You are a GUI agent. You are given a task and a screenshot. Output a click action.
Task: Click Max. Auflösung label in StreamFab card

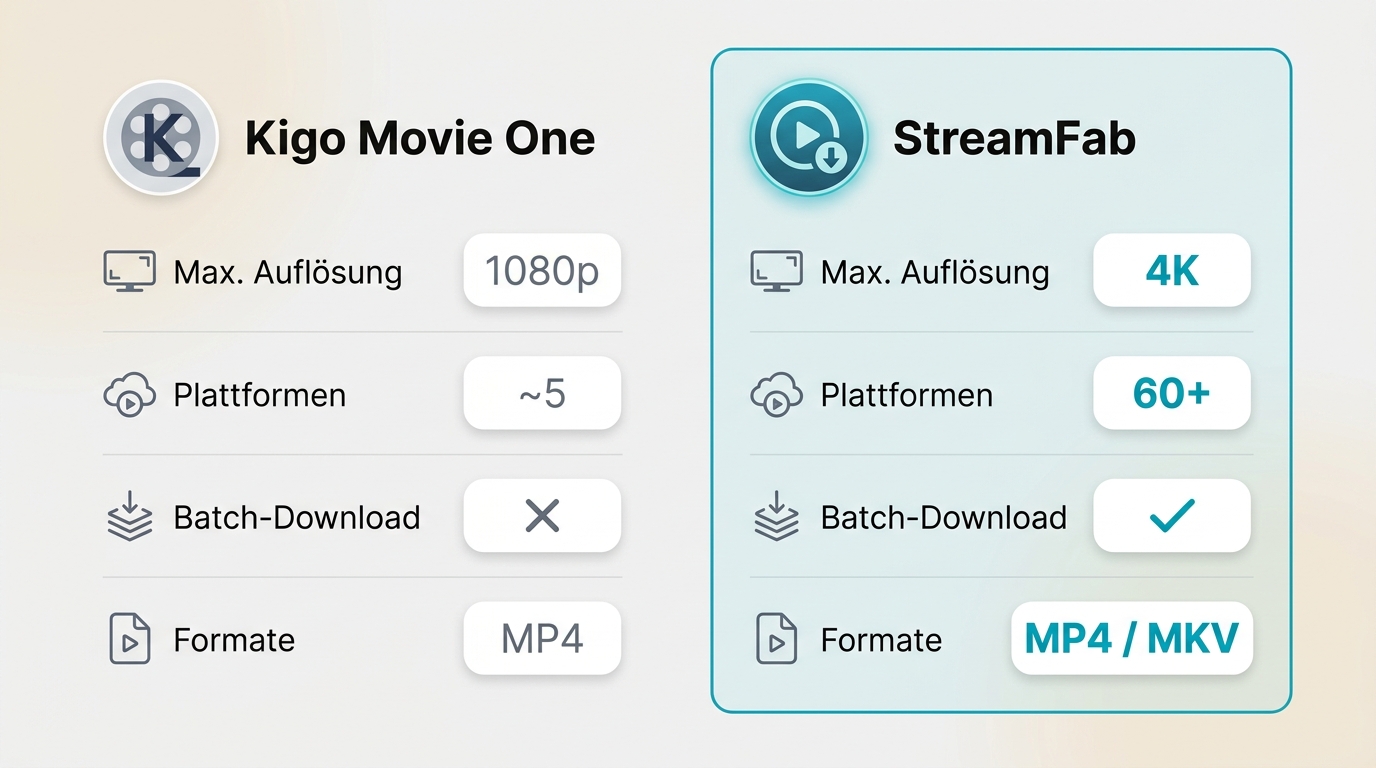935,272
